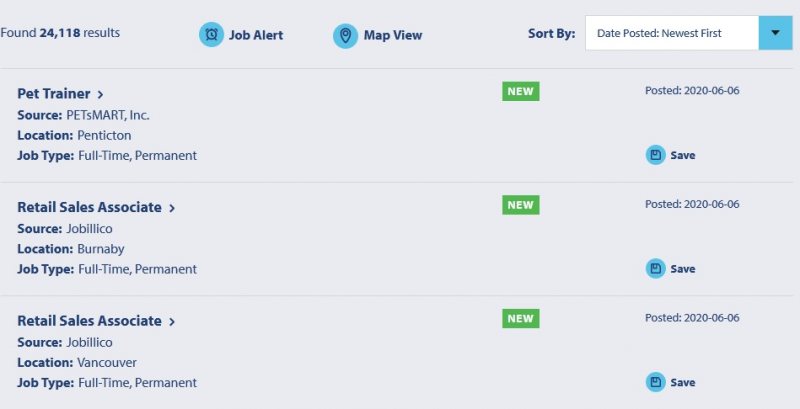800x409 pixels.
Task: Click the Job Alert alarm clock icon
Action: click(211, 35)
